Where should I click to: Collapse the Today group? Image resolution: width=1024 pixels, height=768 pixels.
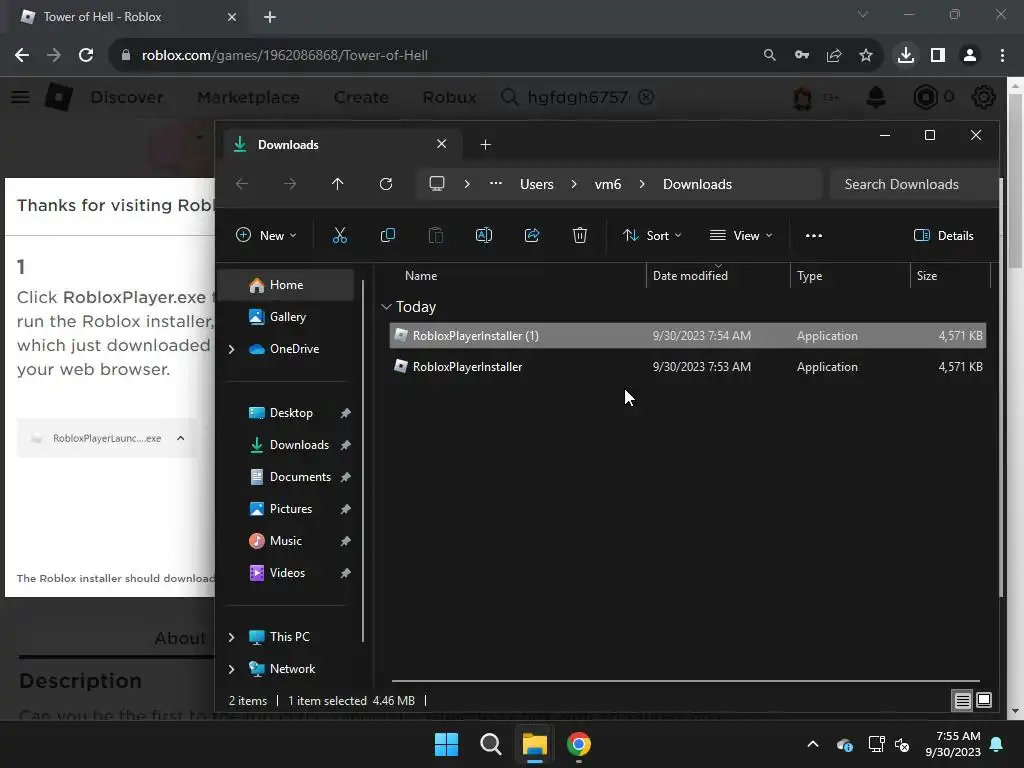click(x=387, y=307)
